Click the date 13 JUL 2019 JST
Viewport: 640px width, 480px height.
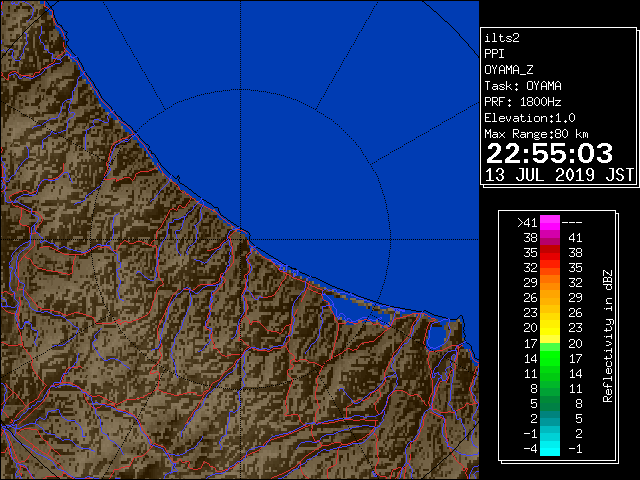(x=559, y=175)
